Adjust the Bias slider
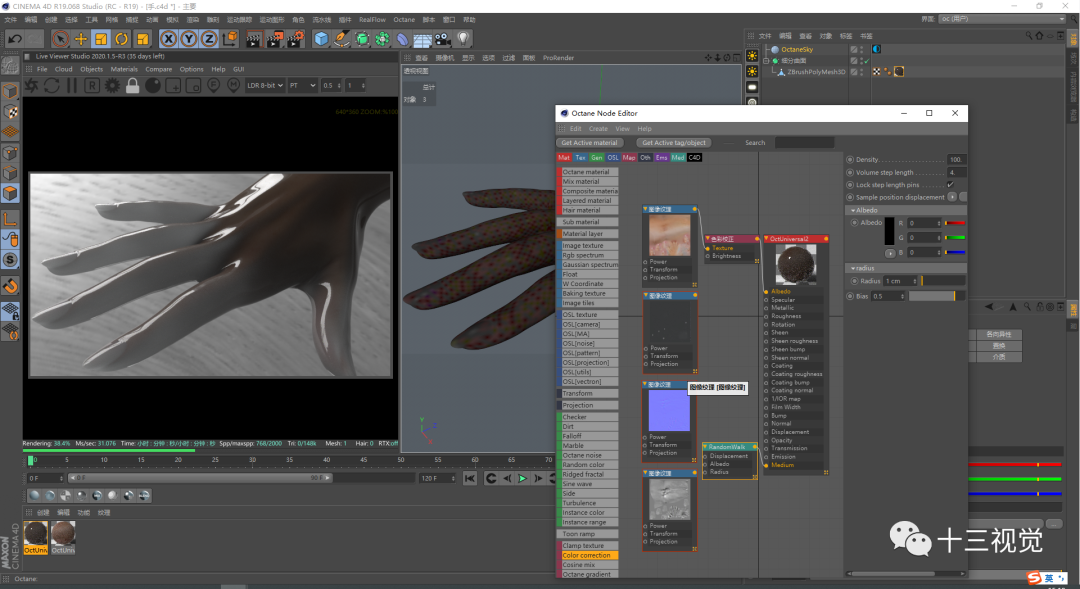Image resolution: width=1080 pixels, height=589 pixels. tap(937, 296)
